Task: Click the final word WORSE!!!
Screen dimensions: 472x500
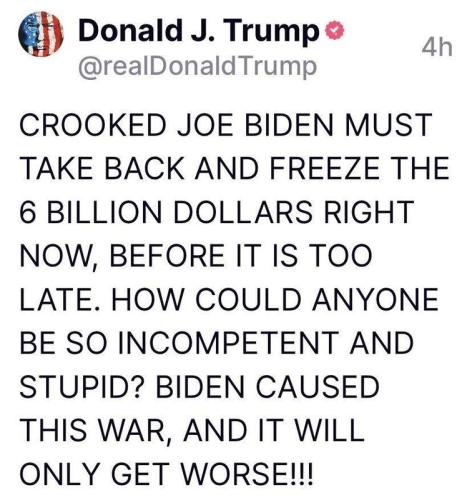Action: (245, 474)
